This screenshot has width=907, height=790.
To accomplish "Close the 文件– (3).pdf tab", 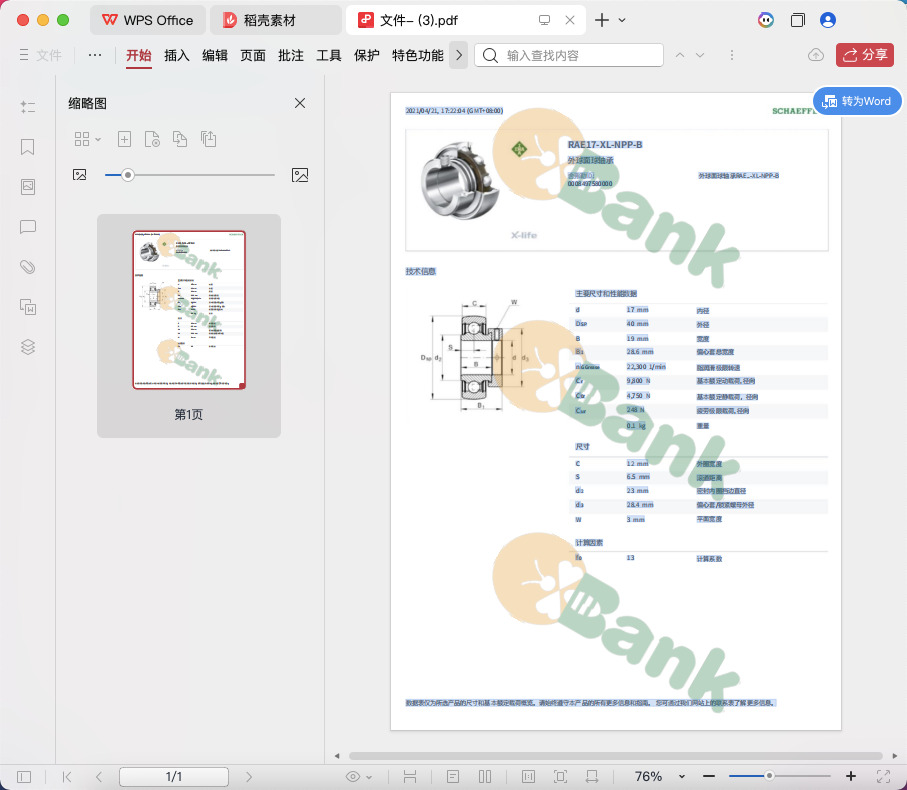I will (x=570, y=20).
